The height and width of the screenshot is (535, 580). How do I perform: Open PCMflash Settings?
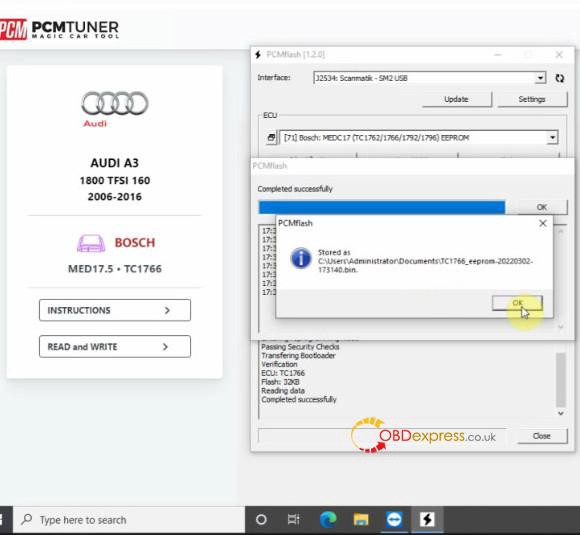[532, 99]
